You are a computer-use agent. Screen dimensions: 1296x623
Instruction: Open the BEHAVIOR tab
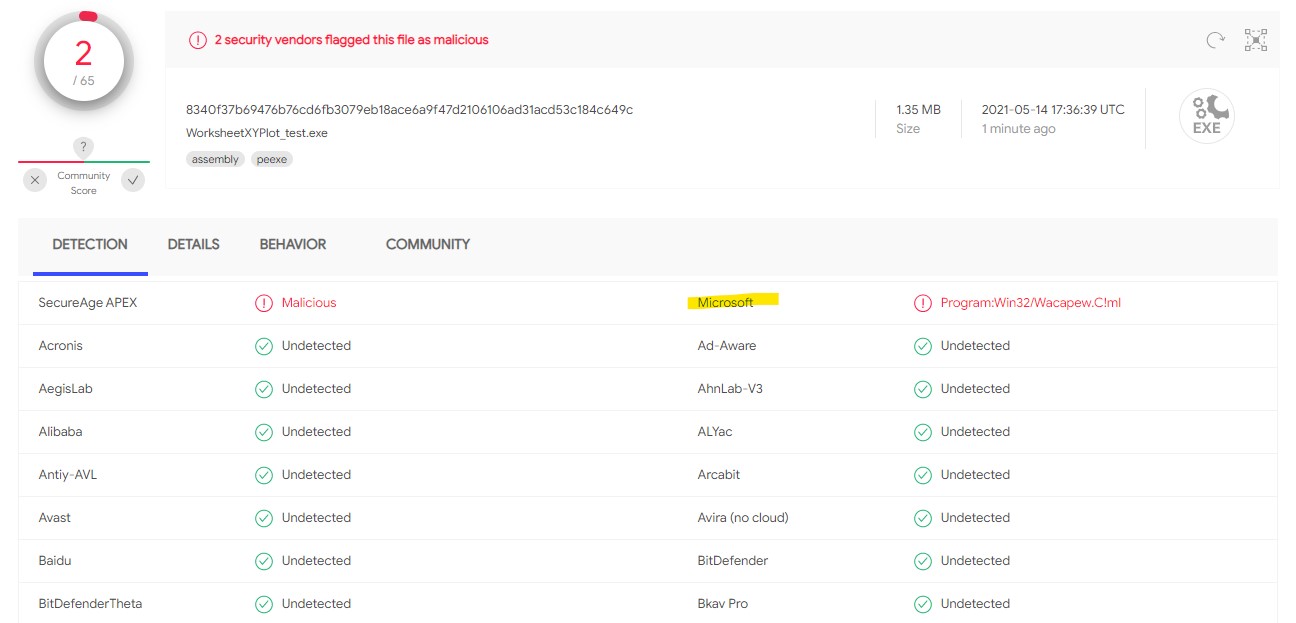click(292, 244)
